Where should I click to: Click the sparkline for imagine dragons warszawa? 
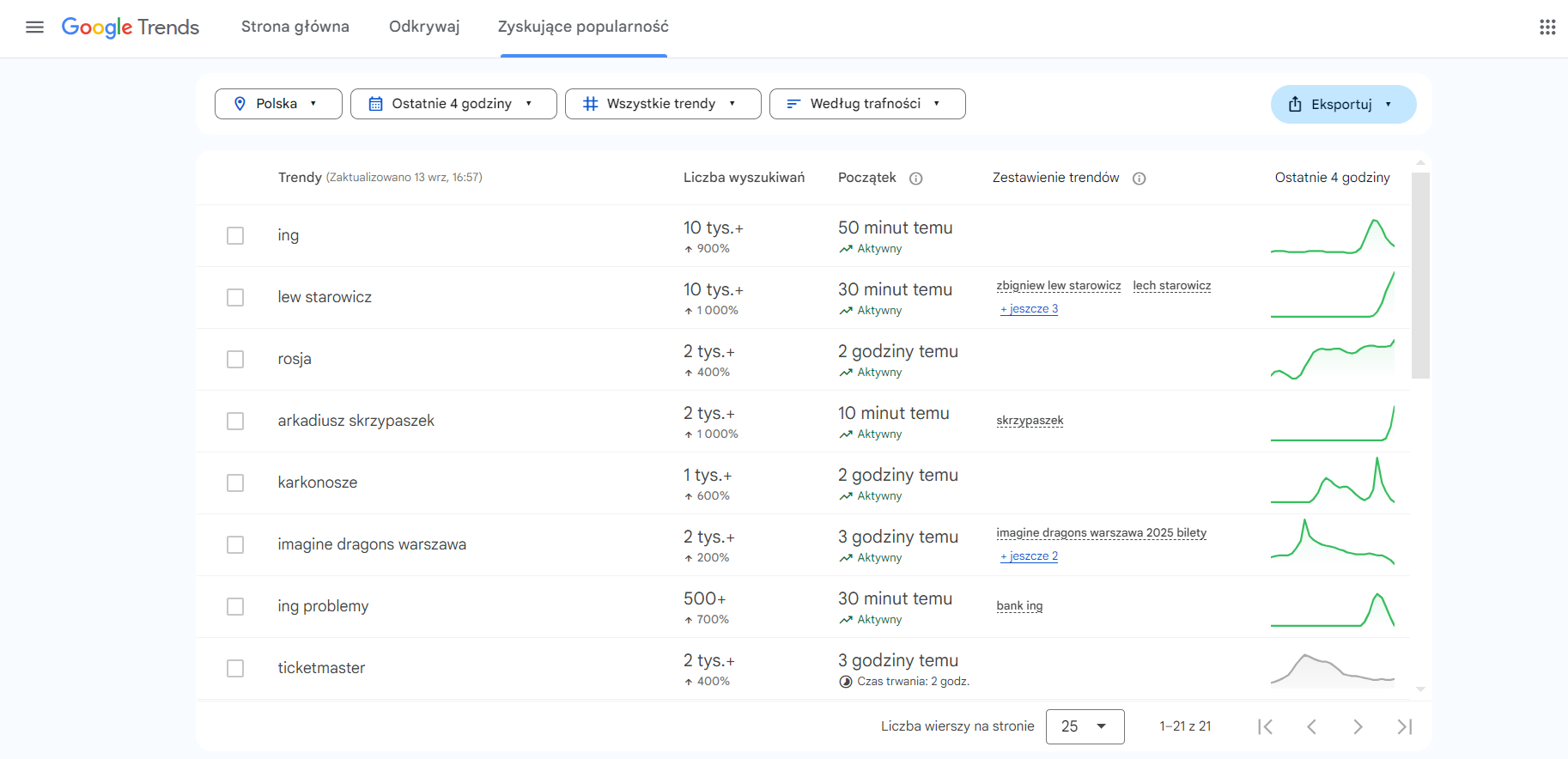tap(1333, 543)
